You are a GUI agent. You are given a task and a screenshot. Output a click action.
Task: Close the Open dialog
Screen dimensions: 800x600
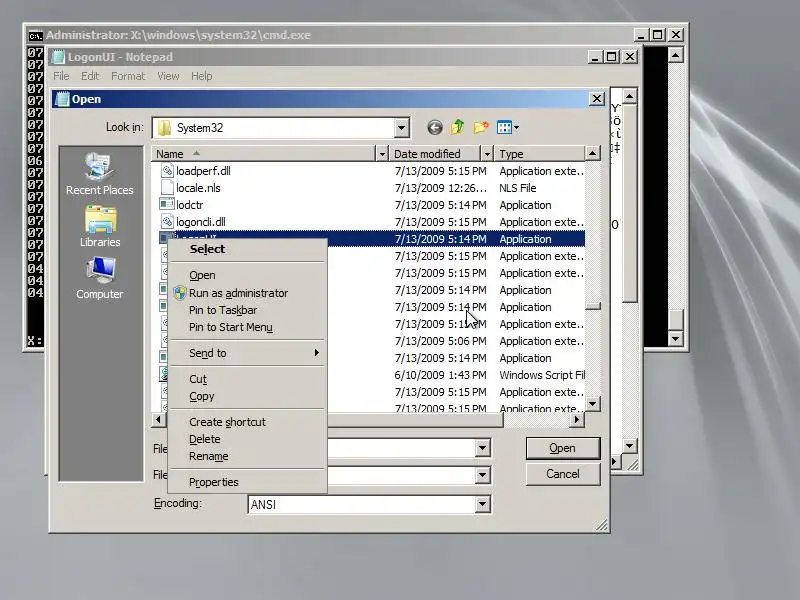(596, 98)
